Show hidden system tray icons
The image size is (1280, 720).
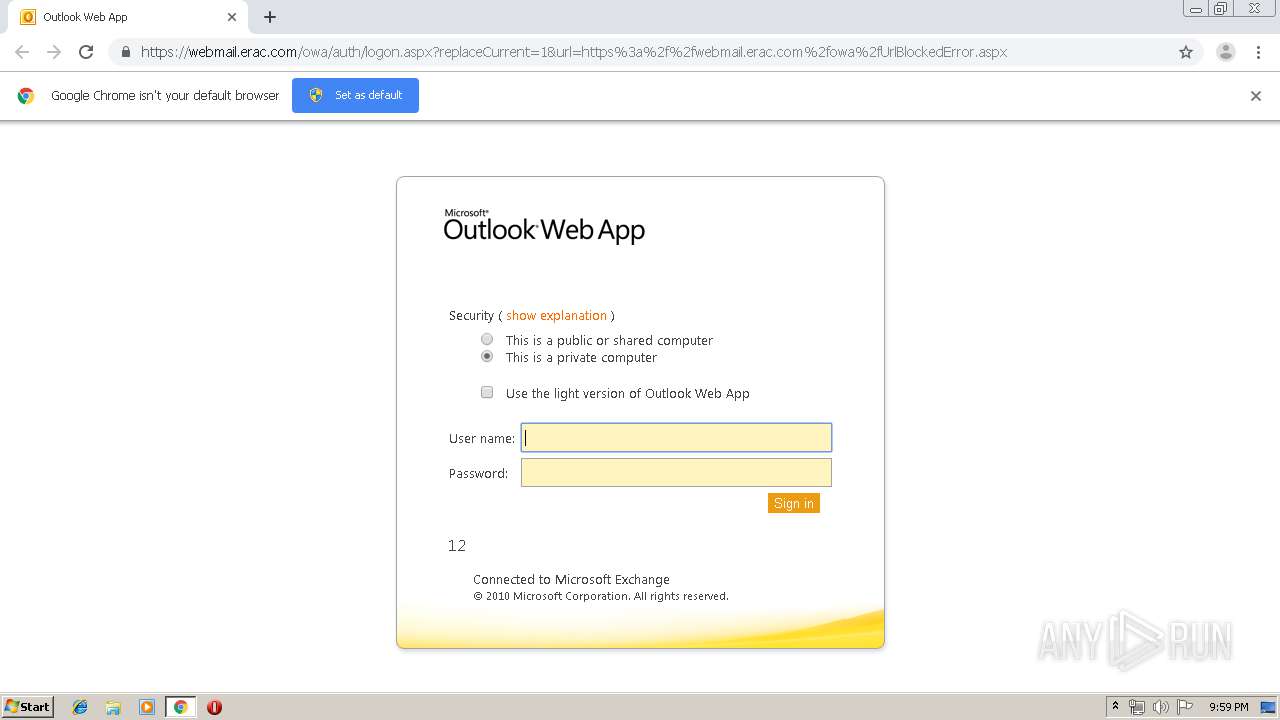1115,707
